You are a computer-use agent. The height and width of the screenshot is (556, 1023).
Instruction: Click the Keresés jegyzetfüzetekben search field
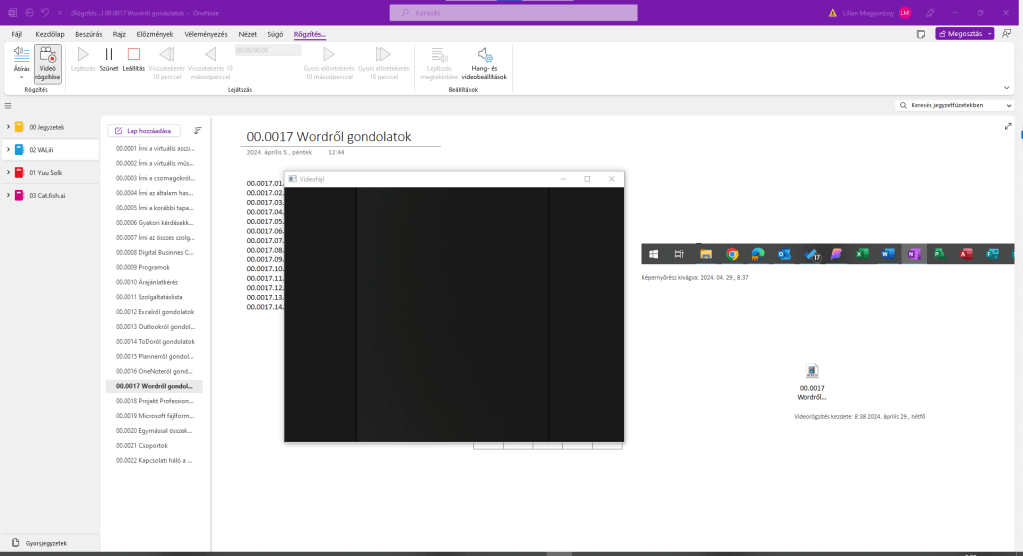pyautogui.click(x=955, y=105)
